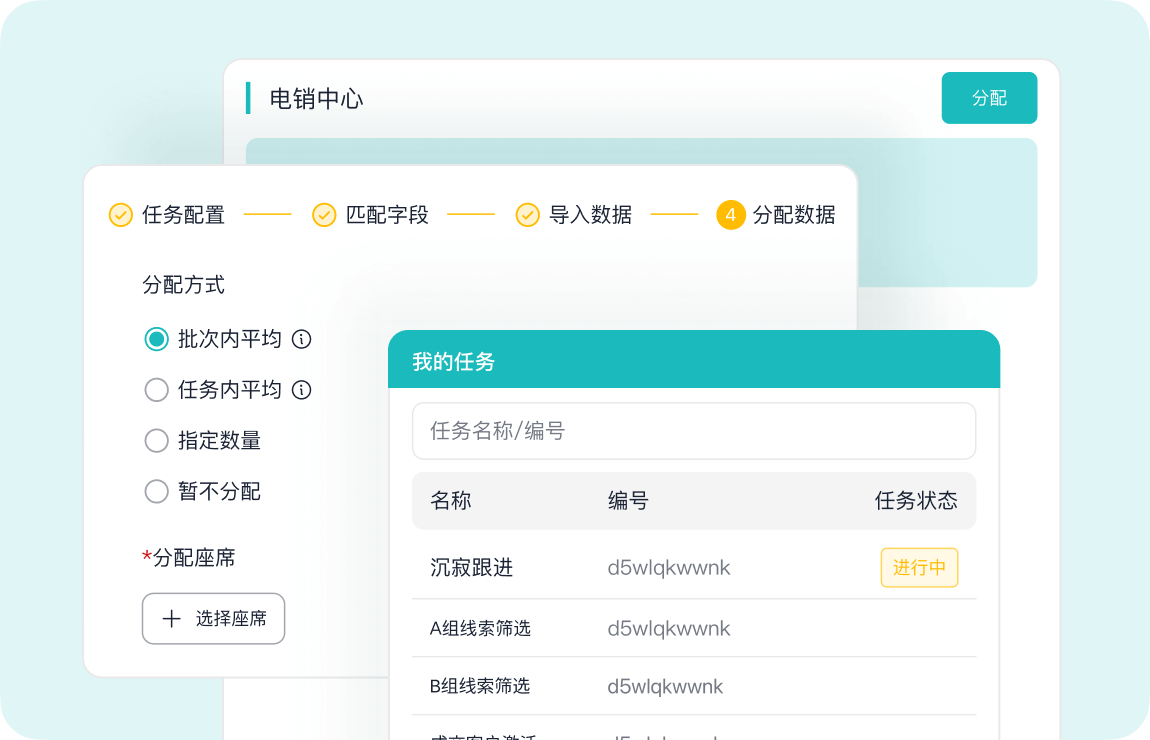Click the 导入数据 step checkmark icon

(528, 215)
